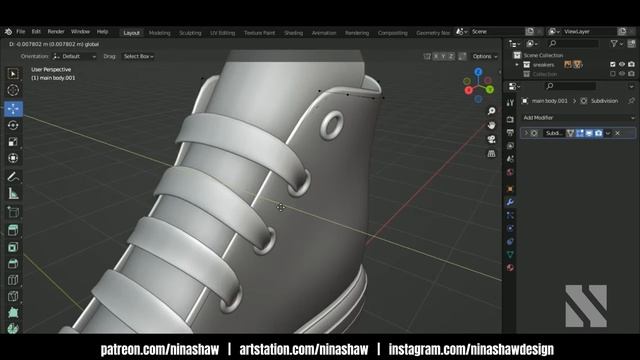Select the Measure tool
This screenshot has width=640, height=360.
pos(13,193)
